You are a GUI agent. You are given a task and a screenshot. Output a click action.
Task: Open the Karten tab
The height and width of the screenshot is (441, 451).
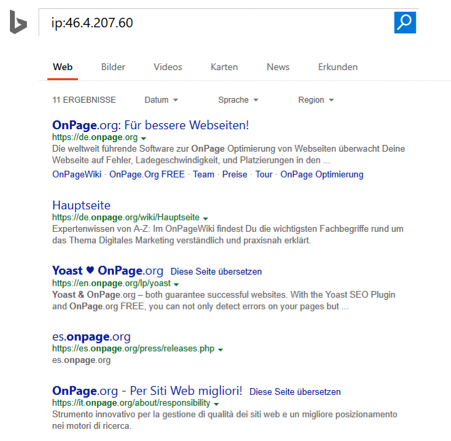pos(224,67)
